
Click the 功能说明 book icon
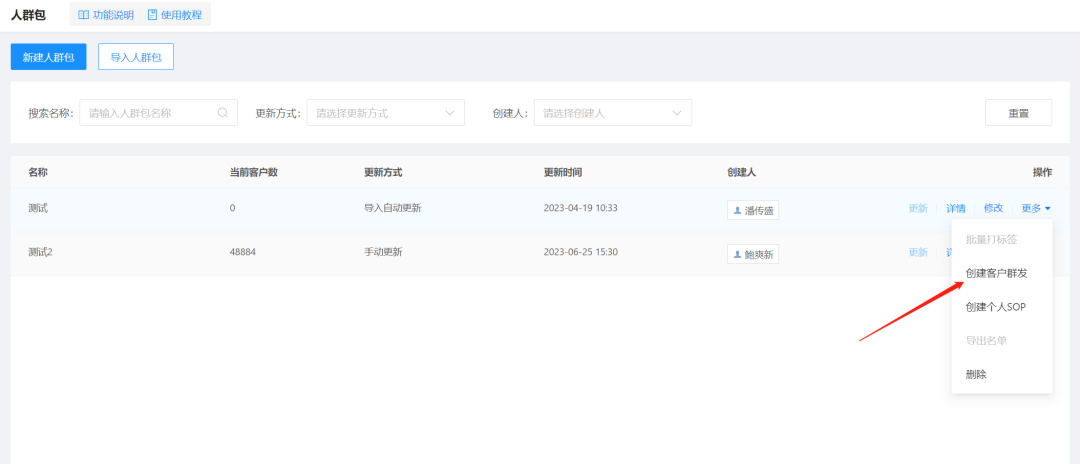pyautogui.click(x=83, y=14)
